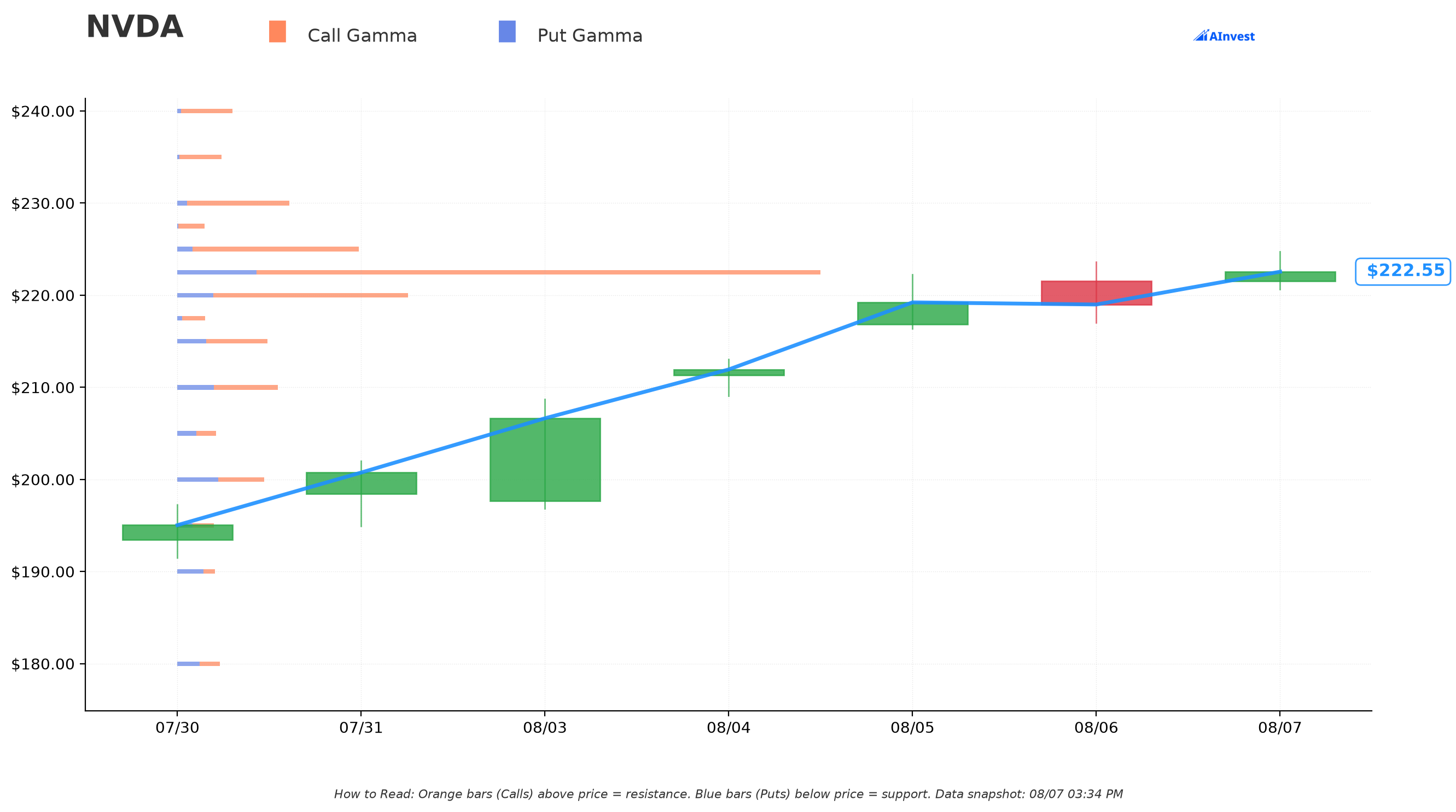This screenshot has width=1456, height=812.
Task: Click the orange call gamma bar at $215
Action: [x=237, y=341]
